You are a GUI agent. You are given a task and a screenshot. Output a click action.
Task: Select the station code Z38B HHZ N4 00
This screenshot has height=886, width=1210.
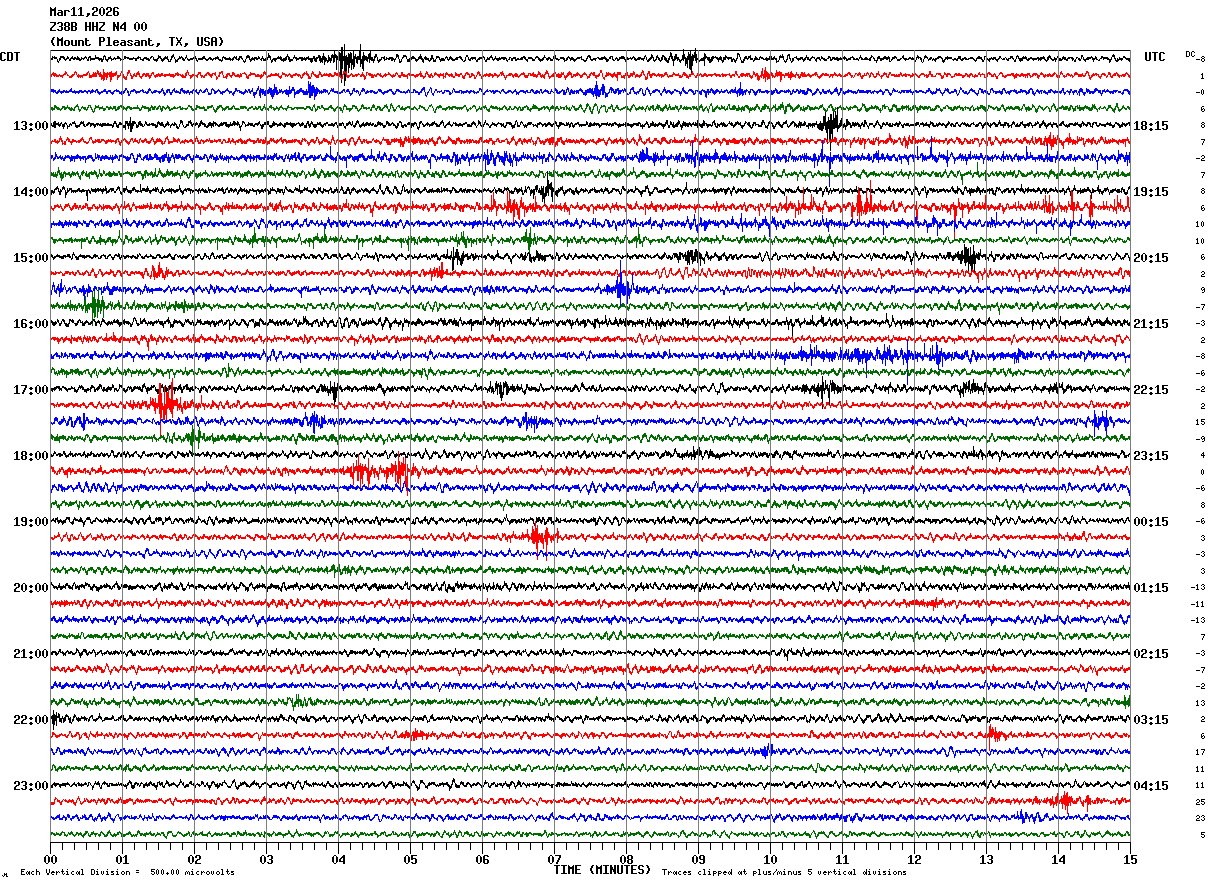[x=98, y=27]
